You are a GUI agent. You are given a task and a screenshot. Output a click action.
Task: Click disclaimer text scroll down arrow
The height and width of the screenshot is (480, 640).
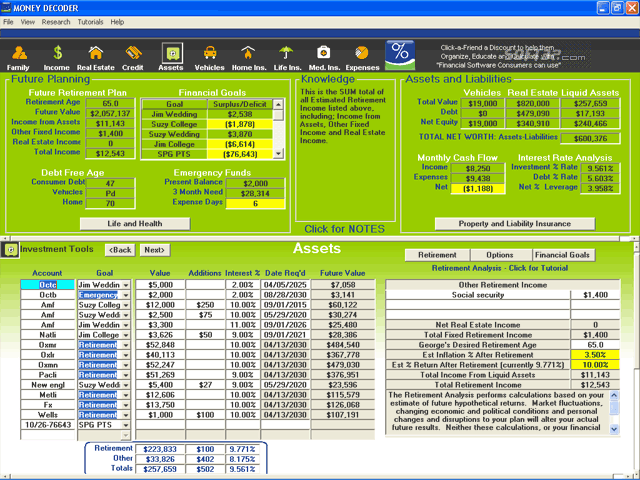(614, 429)
